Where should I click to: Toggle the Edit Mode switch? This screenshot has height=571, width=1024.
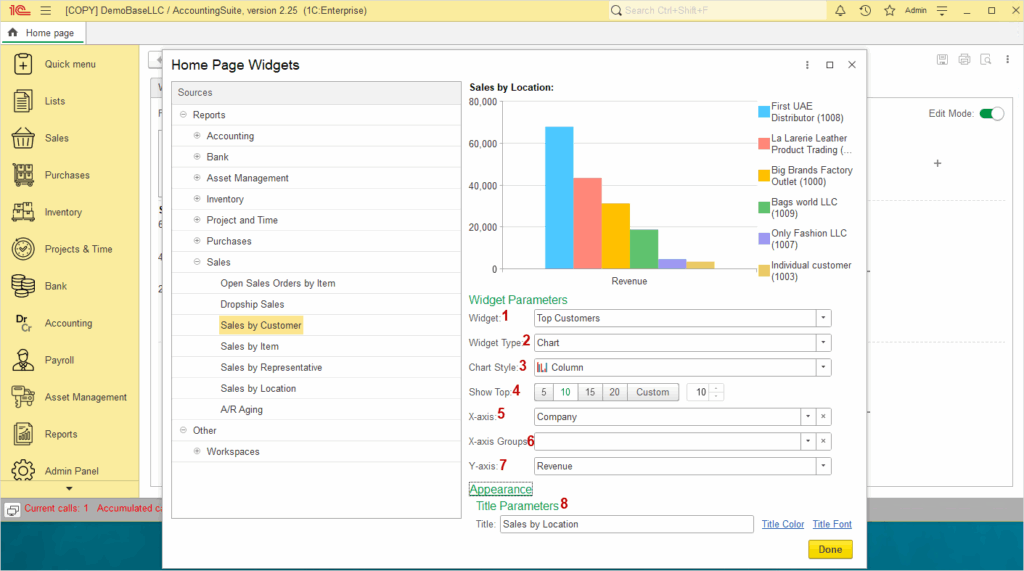(x=991, y=114)
